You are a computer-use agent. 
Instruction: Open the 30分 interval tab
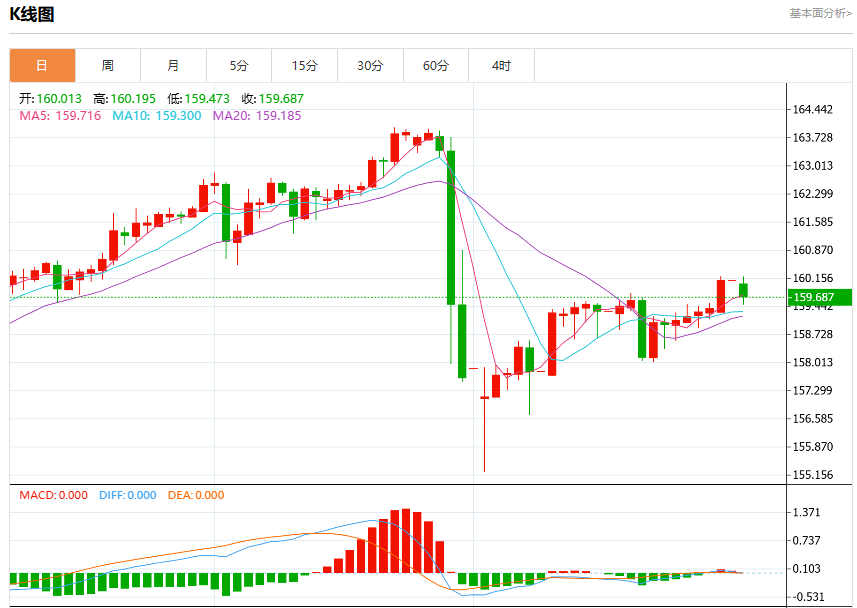[x=371, y=66]
